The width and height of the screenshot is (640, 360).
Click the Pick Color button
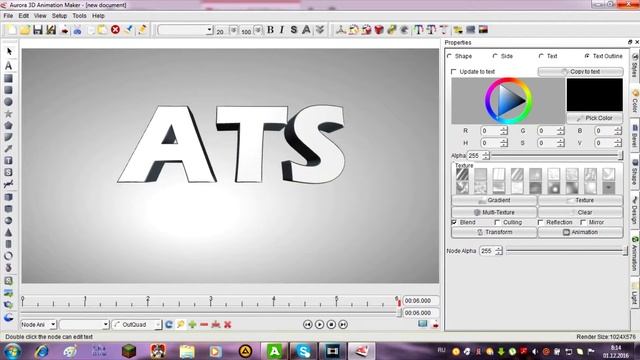594,118
